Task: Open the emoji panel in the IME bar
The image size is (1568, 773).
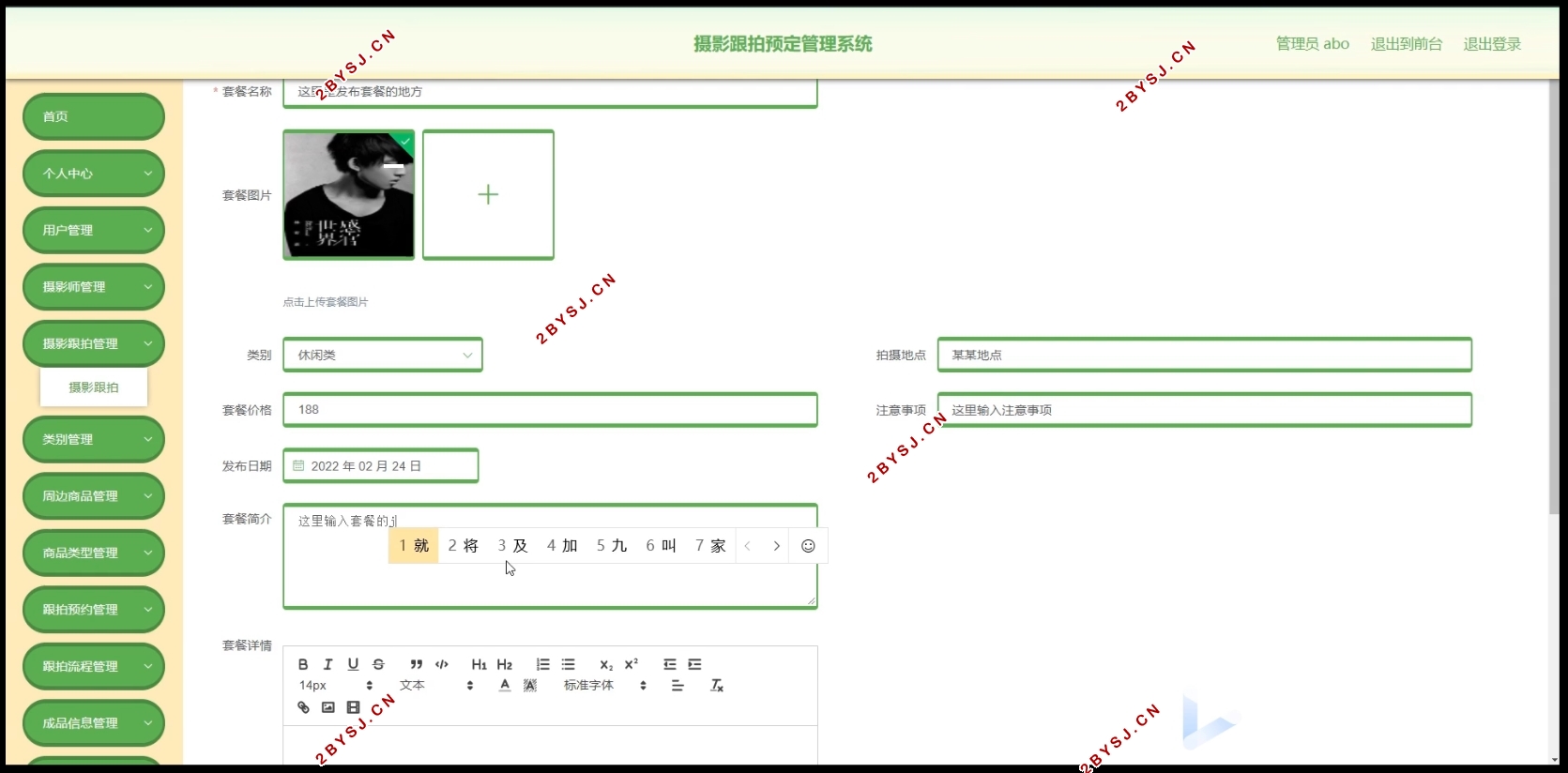Action: pyautogui.click(x=808, y=546)
